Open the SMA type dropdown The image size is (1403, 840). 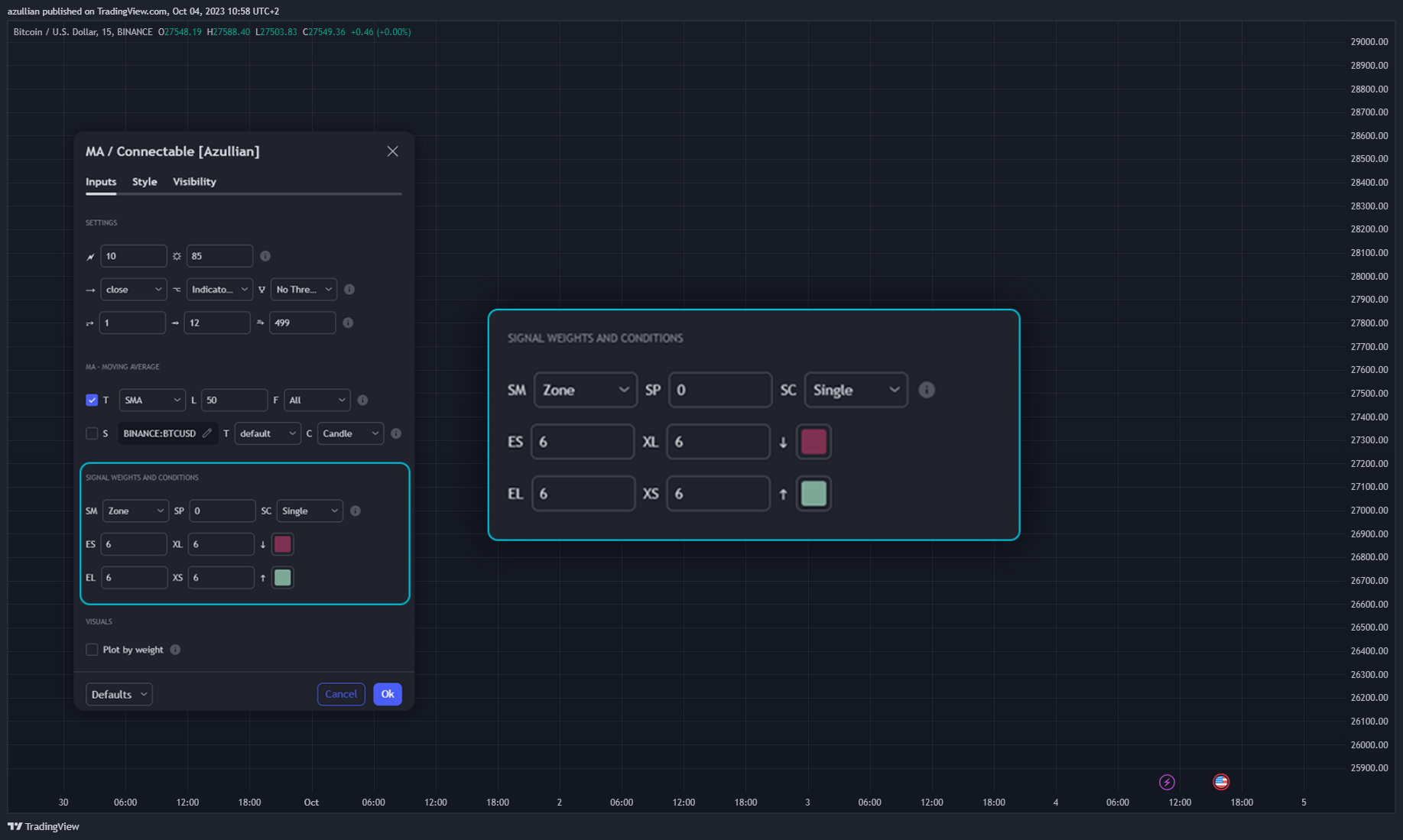coord(152,400)
